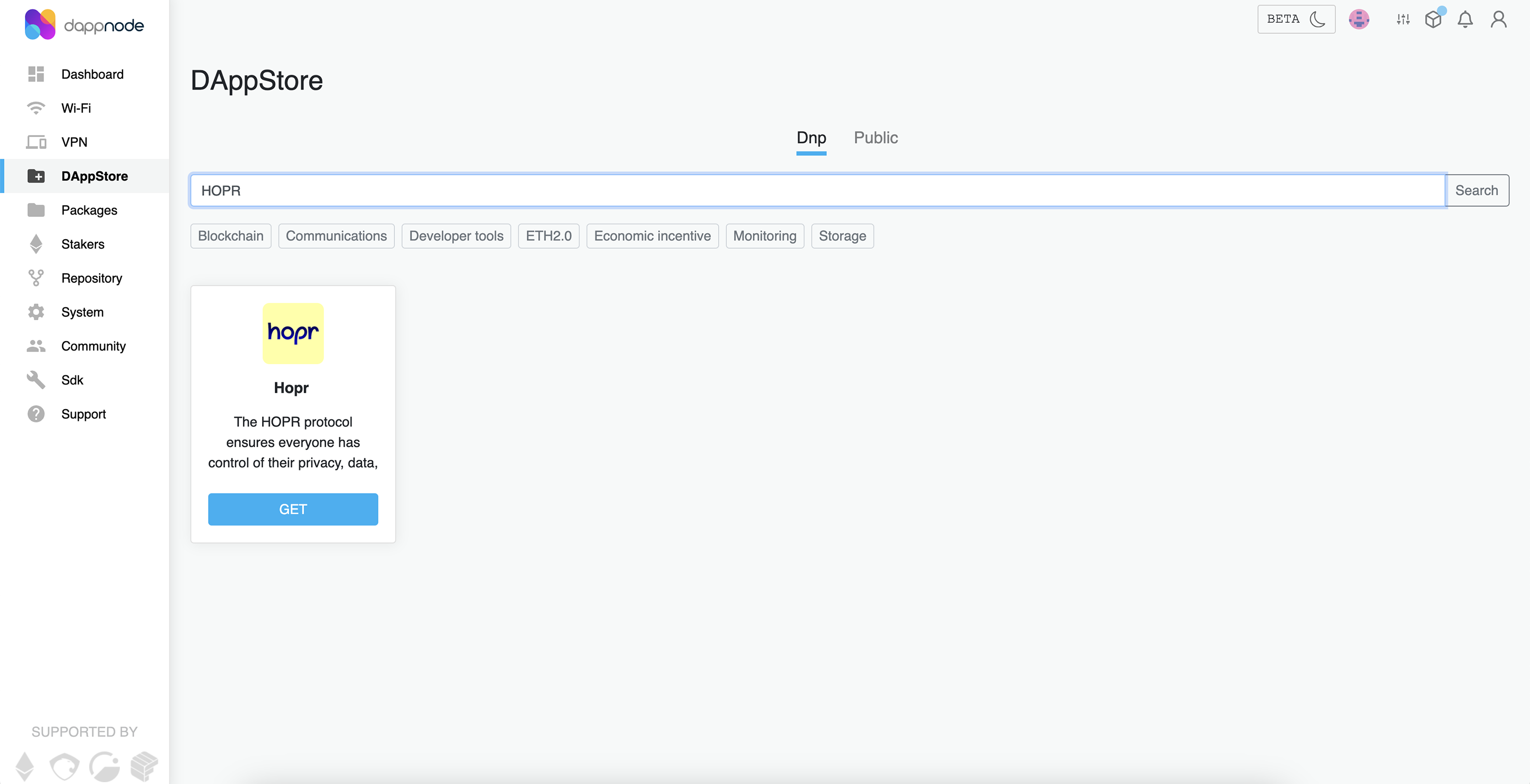This screenshot has width=1530, height=784.
Task: Click the Stakers Ethereum icon
Action: click(35, 243)
